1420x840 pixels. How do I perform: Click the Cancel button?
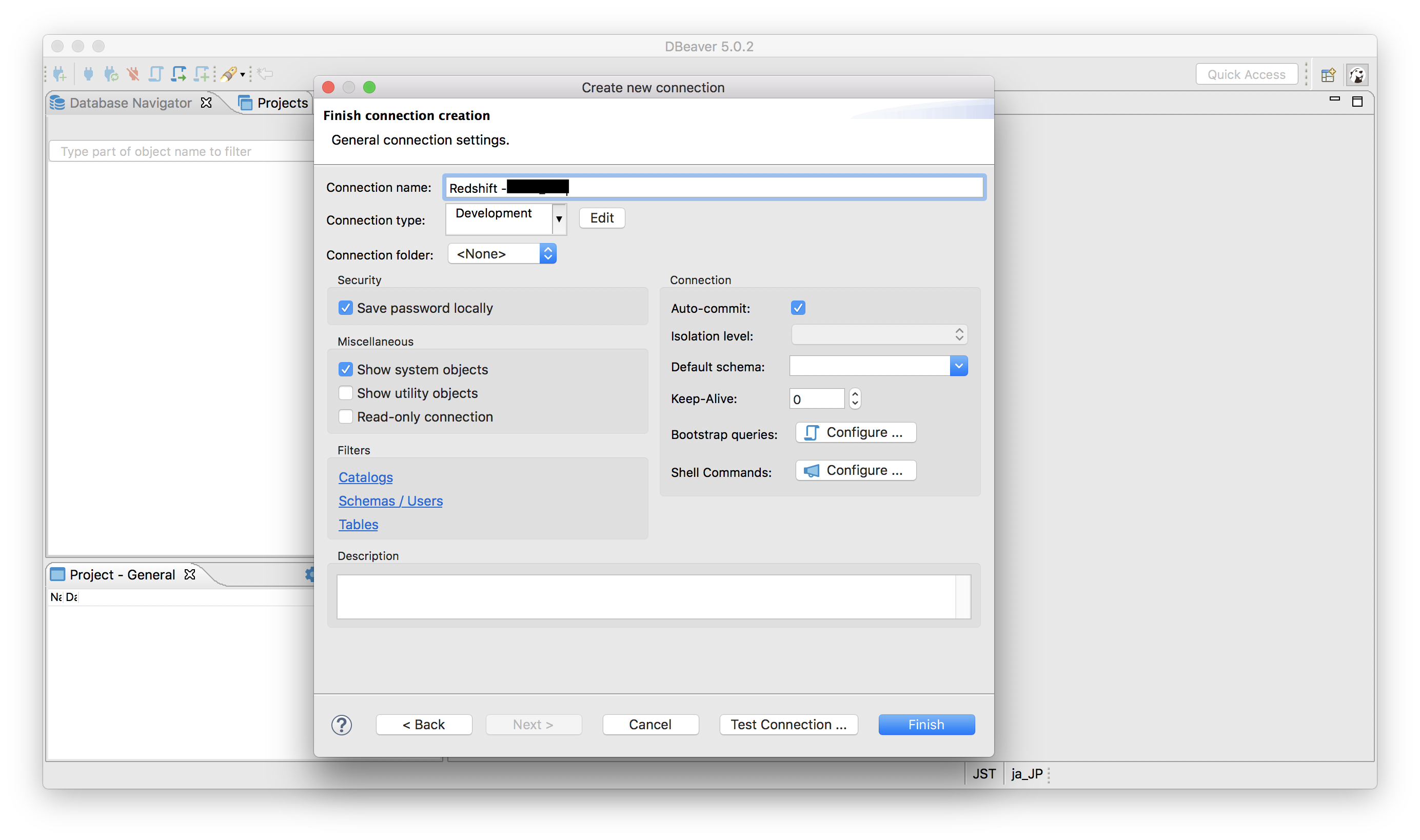pos(650,725)
